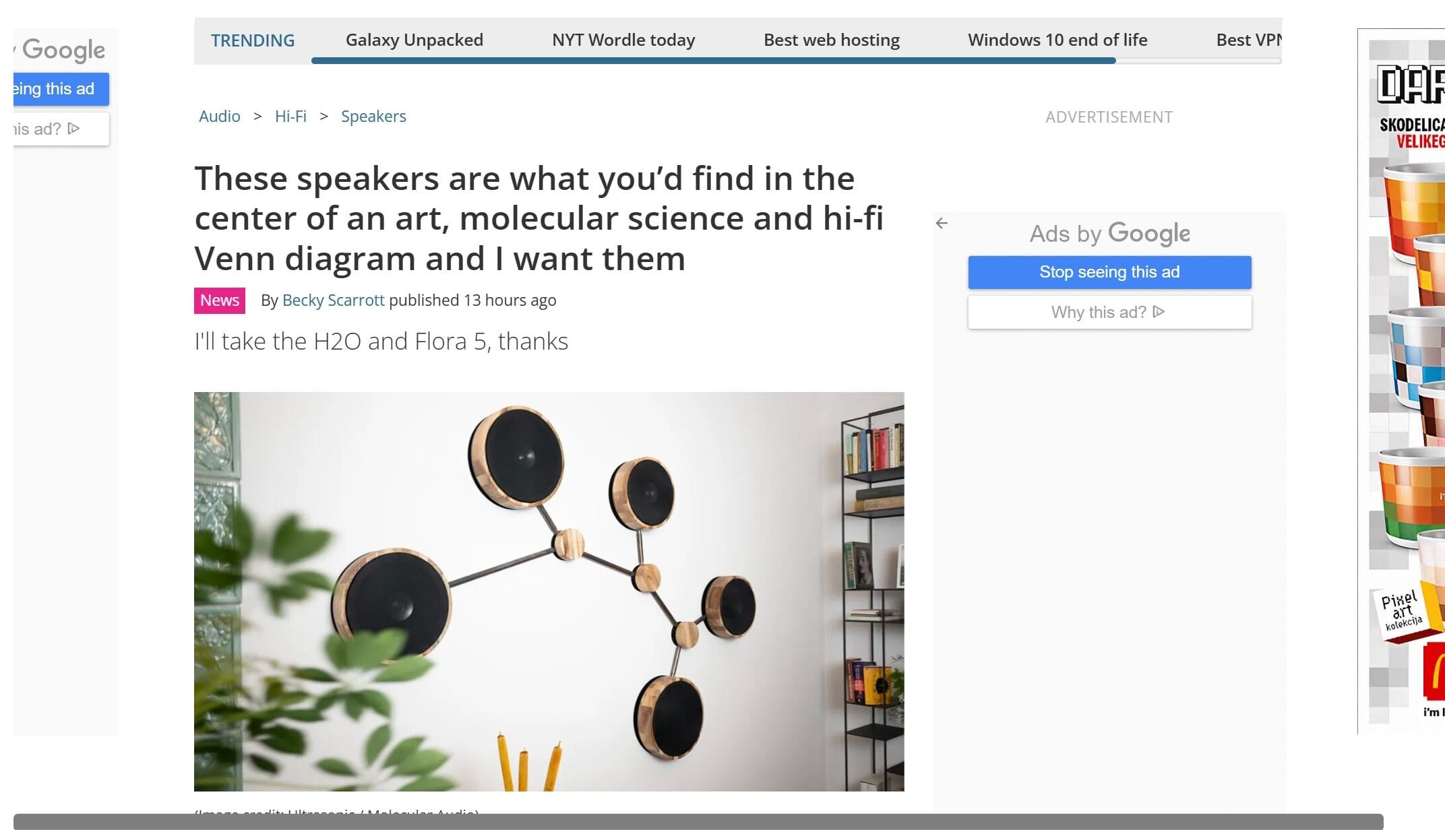Click the Audio breadcrumb link
Image resolution: width=1445 pixels, height=840 pixels.
tap(219, 116)
